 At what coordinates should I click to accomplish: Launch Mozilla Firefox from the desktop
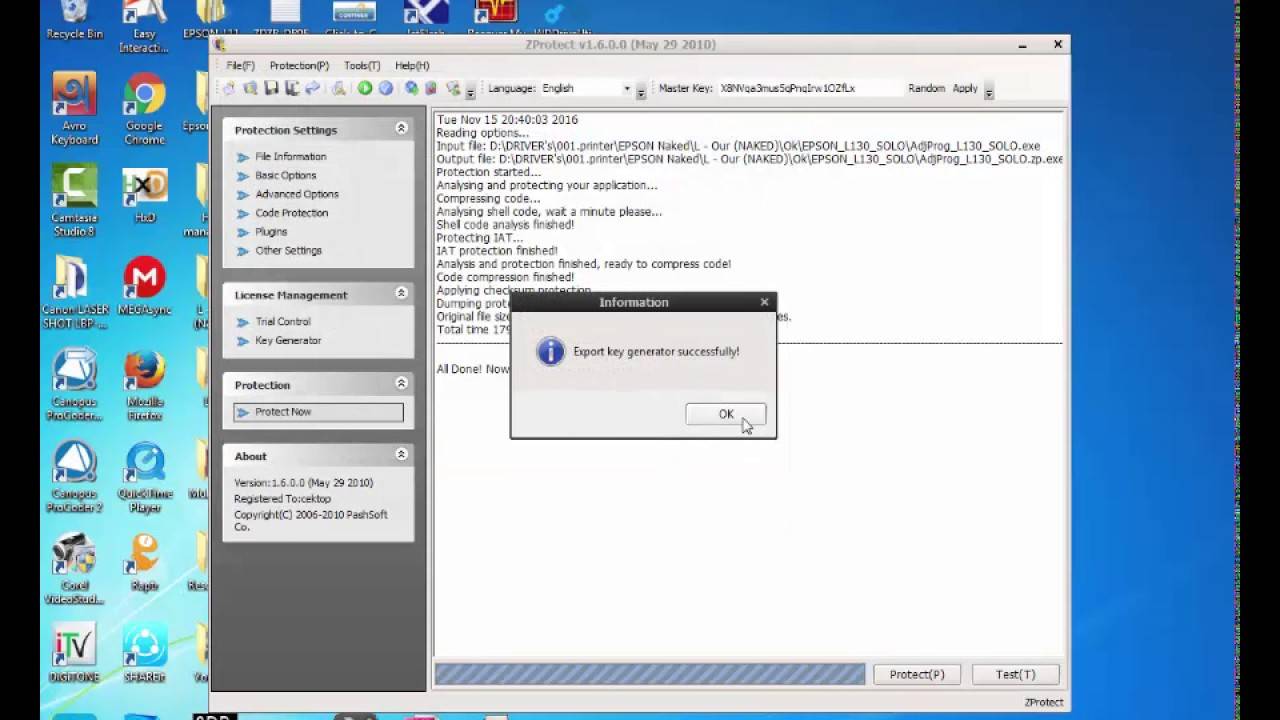pos(145,386)
